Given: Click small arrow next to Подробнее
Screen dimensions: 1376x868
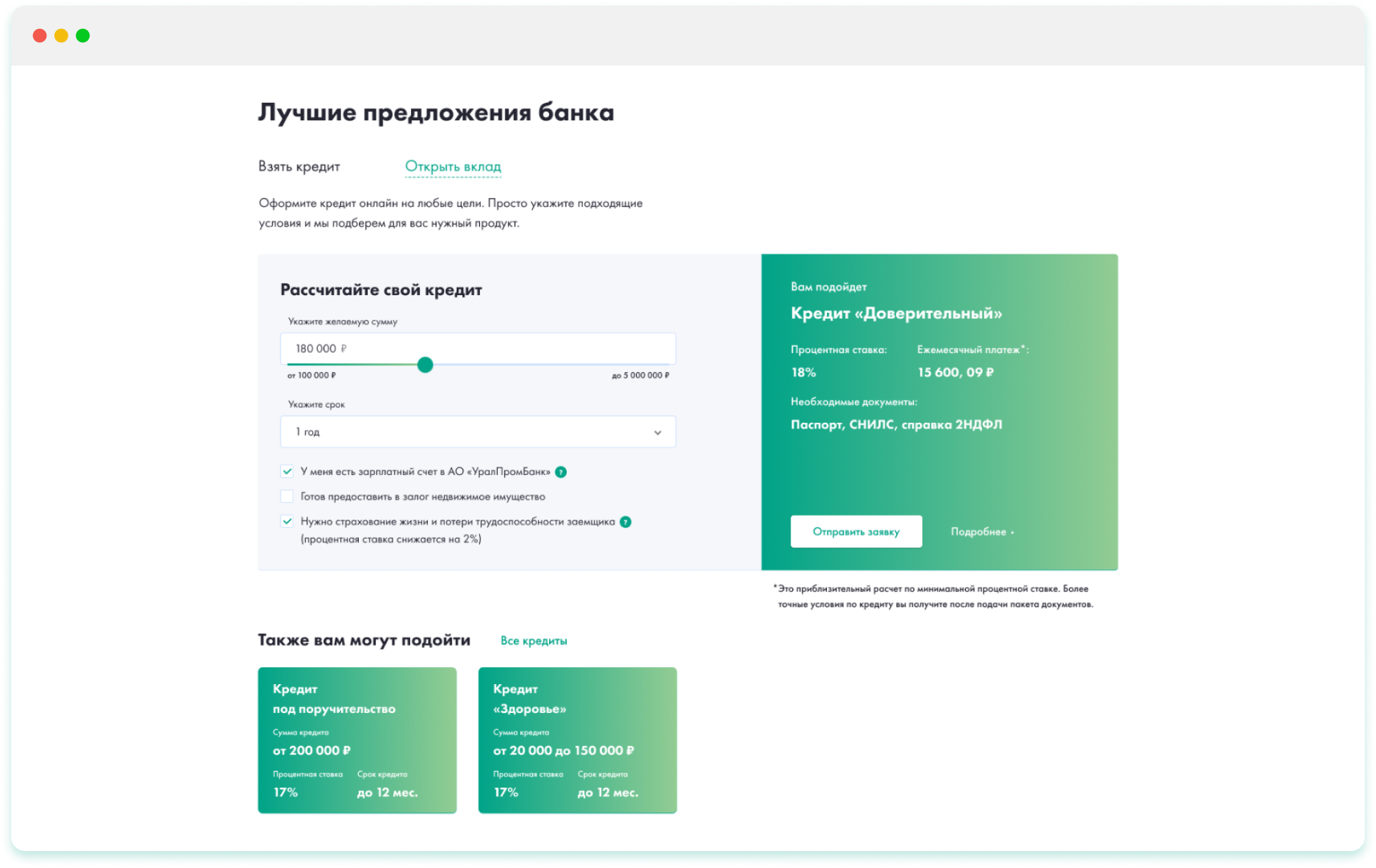Looking at the screenshot, I should 1013,533.
